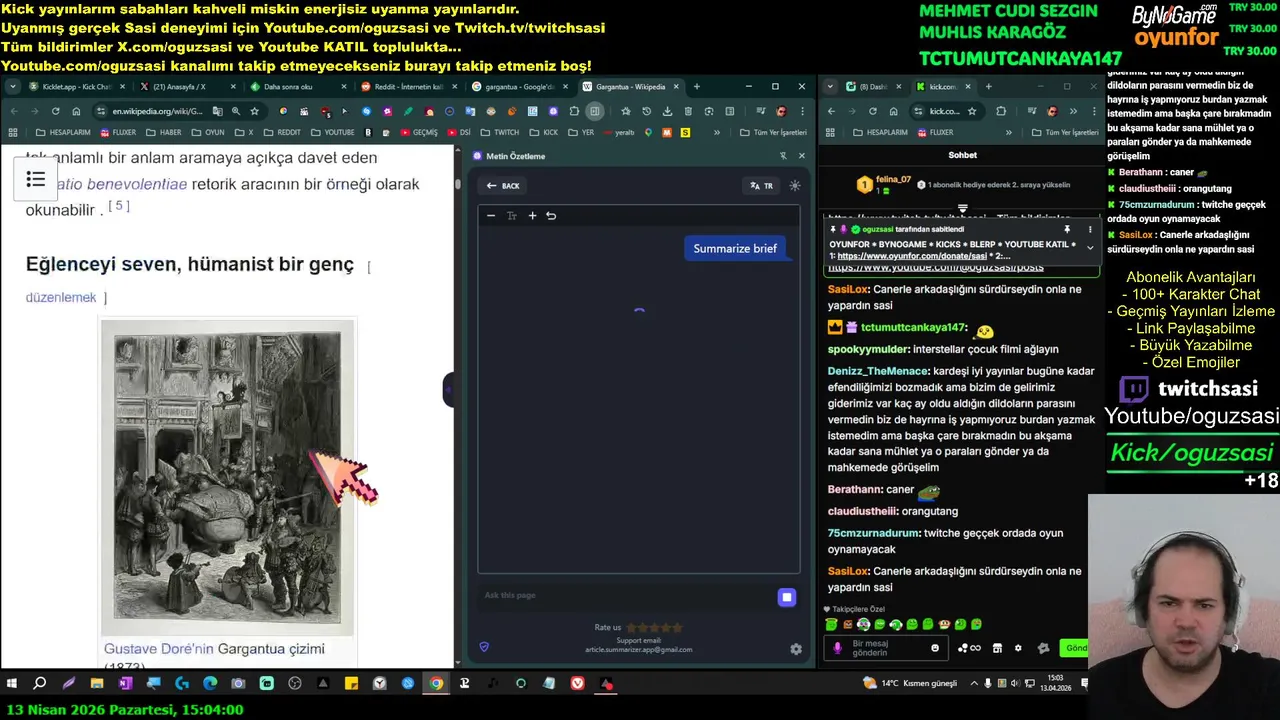Open Kick chat settings gear icon
Viewport: 1280px width, 720px height.
[1018, 648]
